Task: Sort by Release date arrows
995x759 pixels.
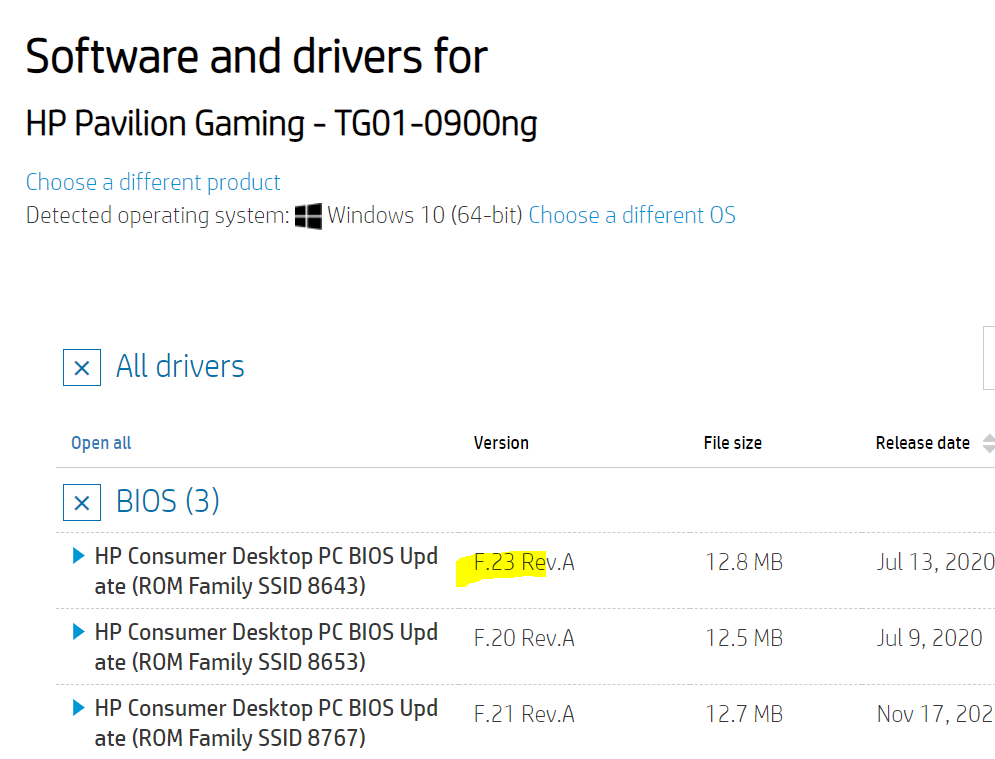Action: 989,443
